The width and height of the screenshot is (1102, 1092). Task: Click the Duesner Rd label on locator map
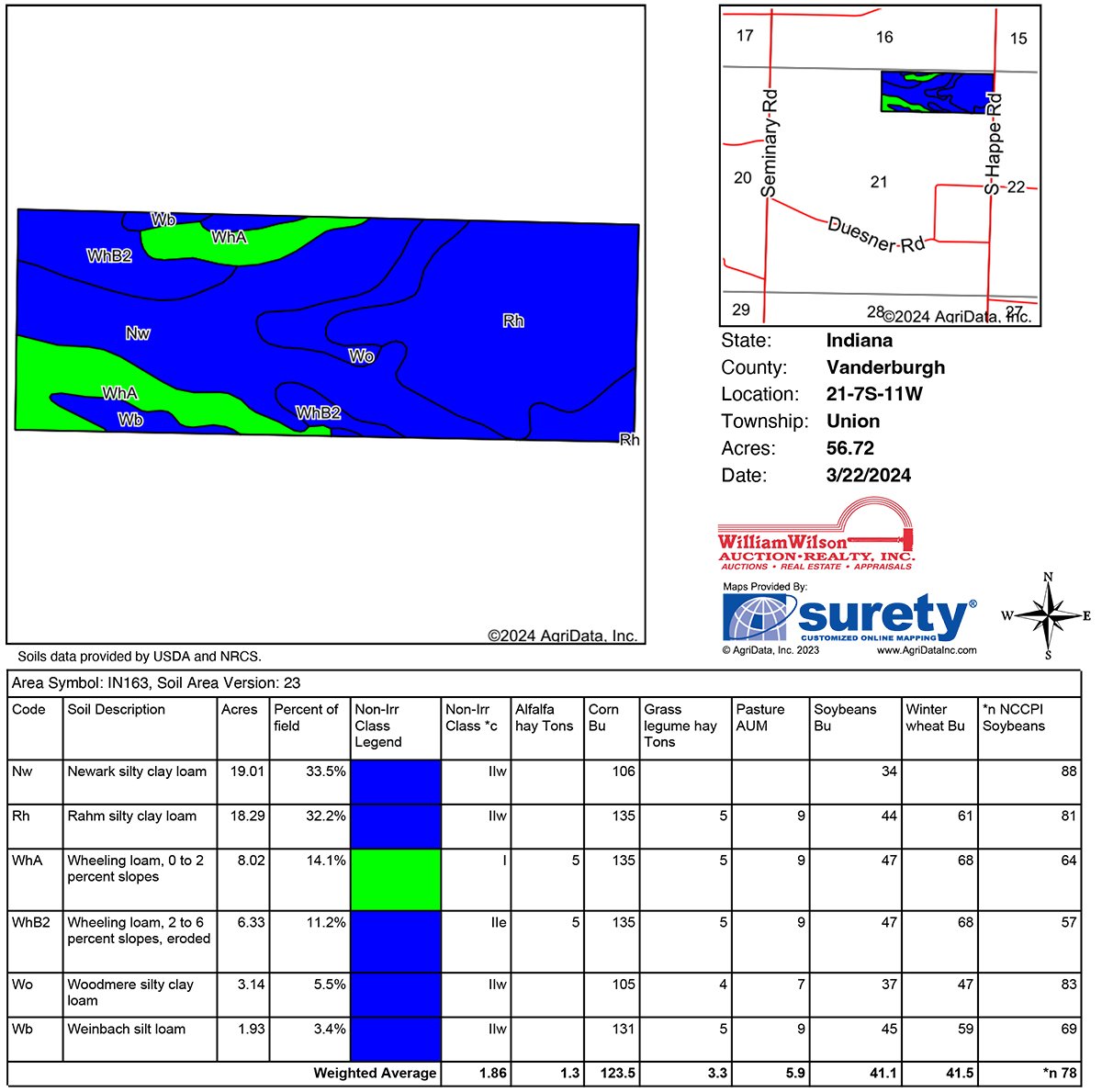click(875, 234)
